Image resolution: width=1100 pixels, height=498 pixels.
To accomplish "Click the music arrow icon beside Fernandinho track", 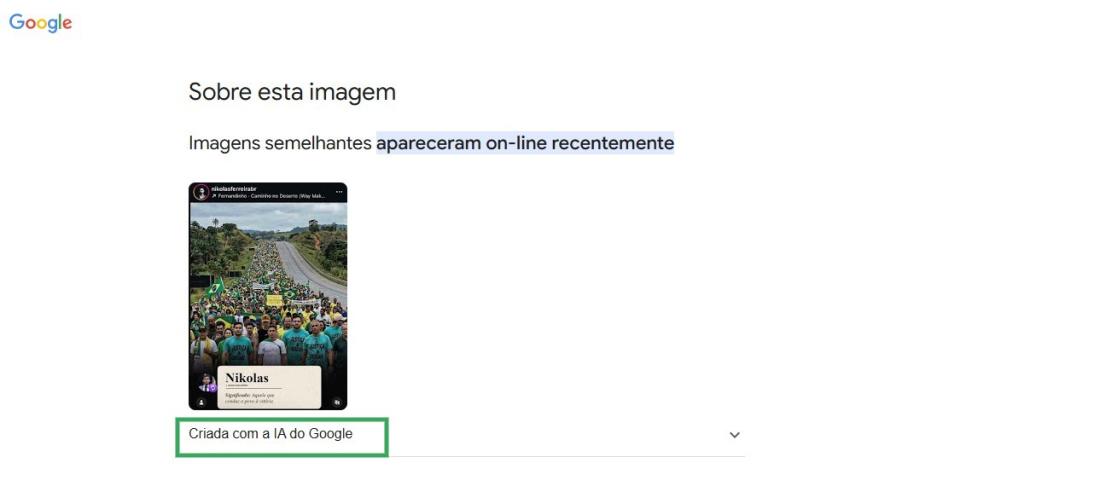I will pyautogui.click(x=214, y=196).
